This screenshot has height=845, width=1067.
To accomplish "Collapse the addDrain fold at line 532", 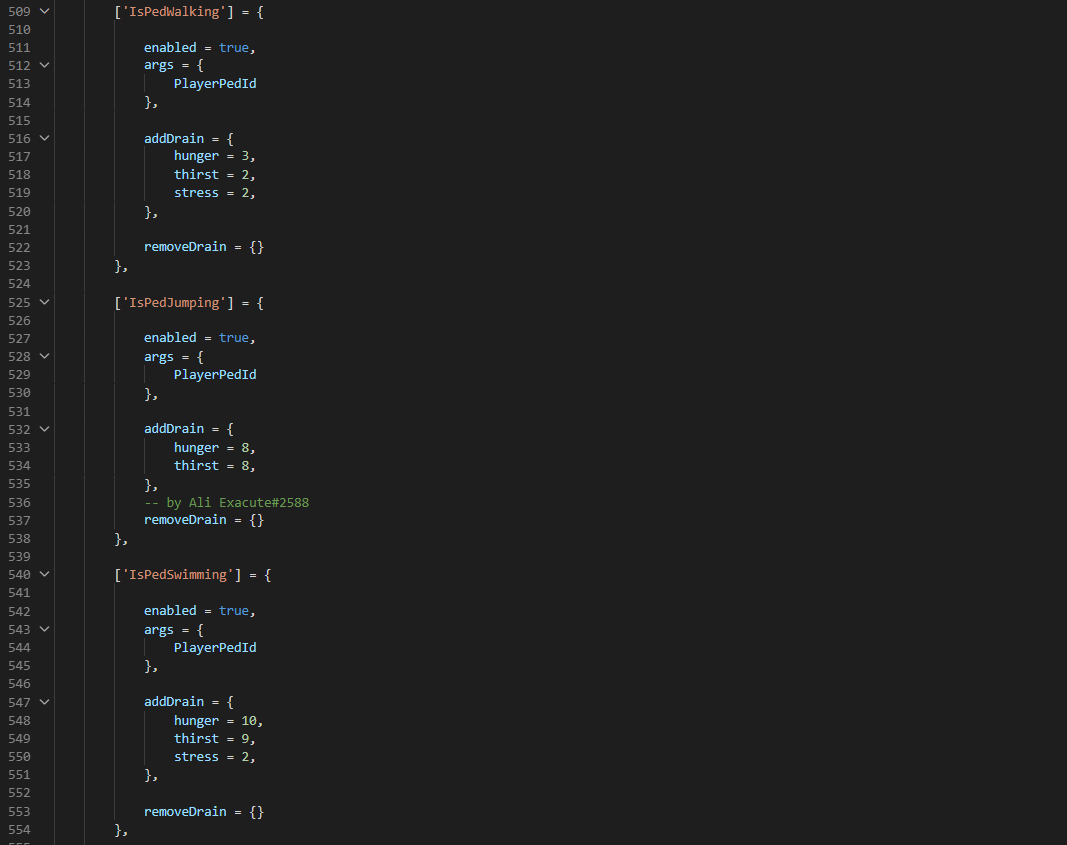I will pos(44,429).
